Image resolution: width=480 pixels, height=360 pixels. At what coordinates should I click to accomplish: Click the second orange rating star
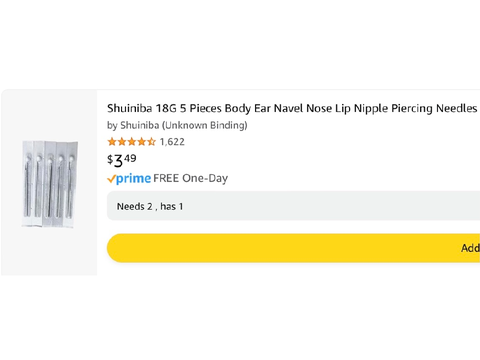point(122,142)
